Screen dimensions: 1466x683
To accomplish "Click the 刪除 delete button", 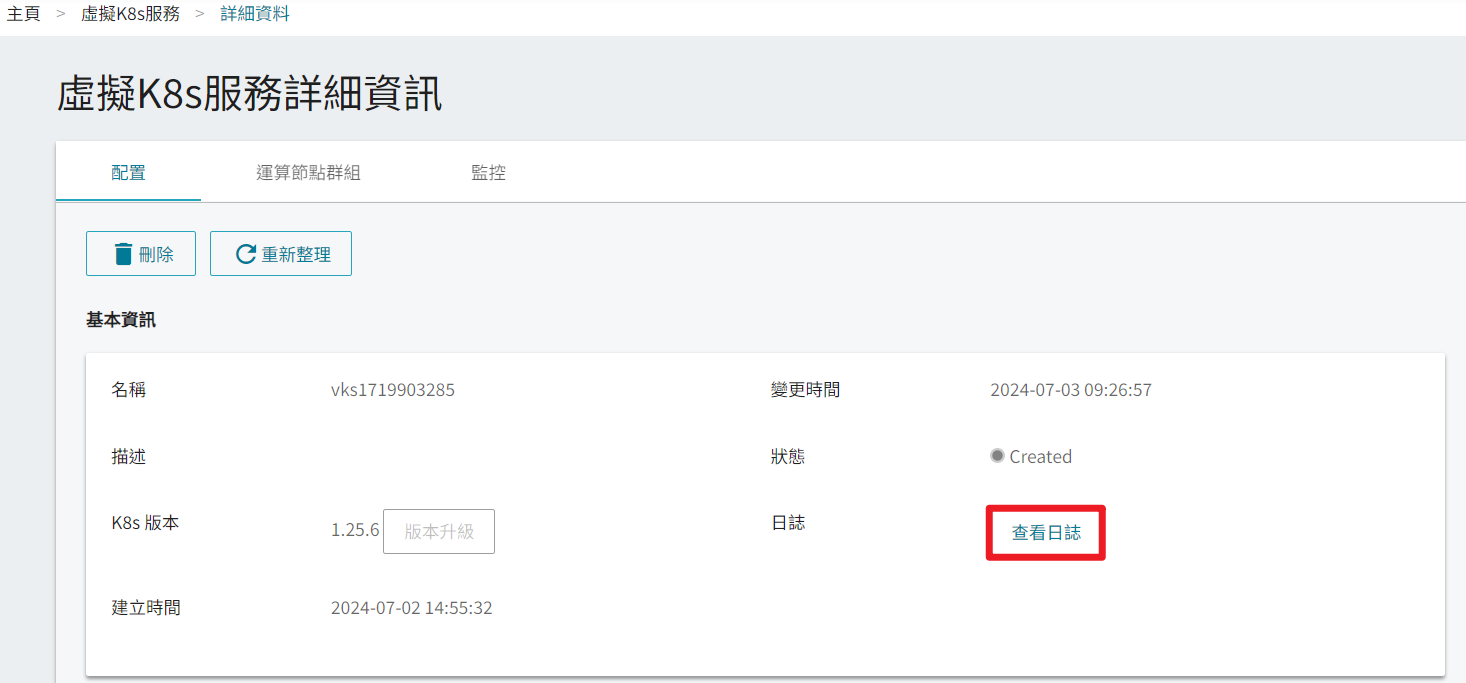I will [x=141, y=254].
